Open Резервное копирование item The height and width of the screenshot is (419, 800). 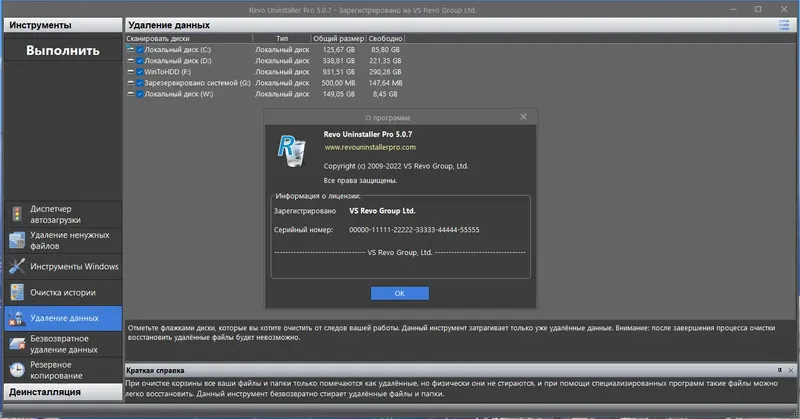coord(63,370)
